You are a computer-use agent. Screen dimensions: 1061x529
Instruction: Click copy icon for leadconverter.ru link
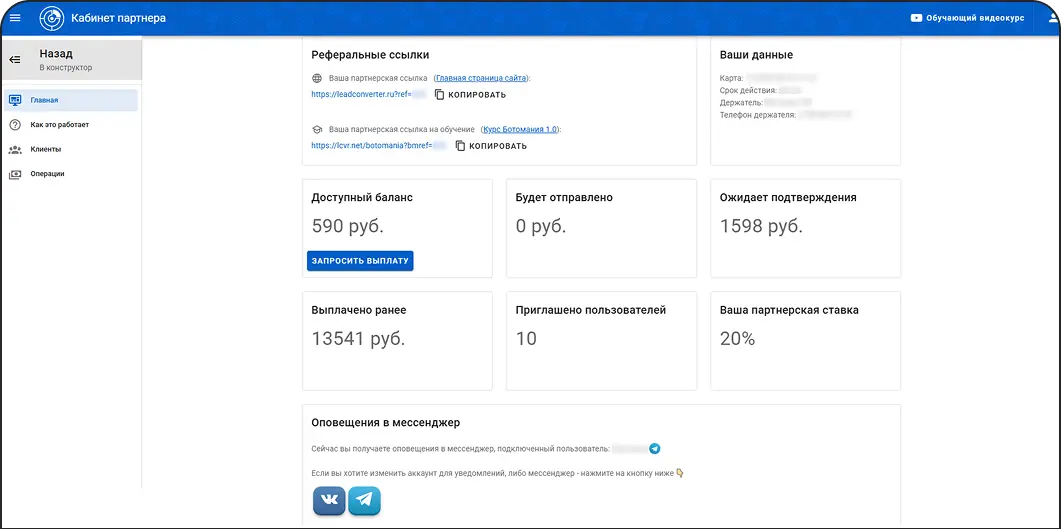[439, 95]
